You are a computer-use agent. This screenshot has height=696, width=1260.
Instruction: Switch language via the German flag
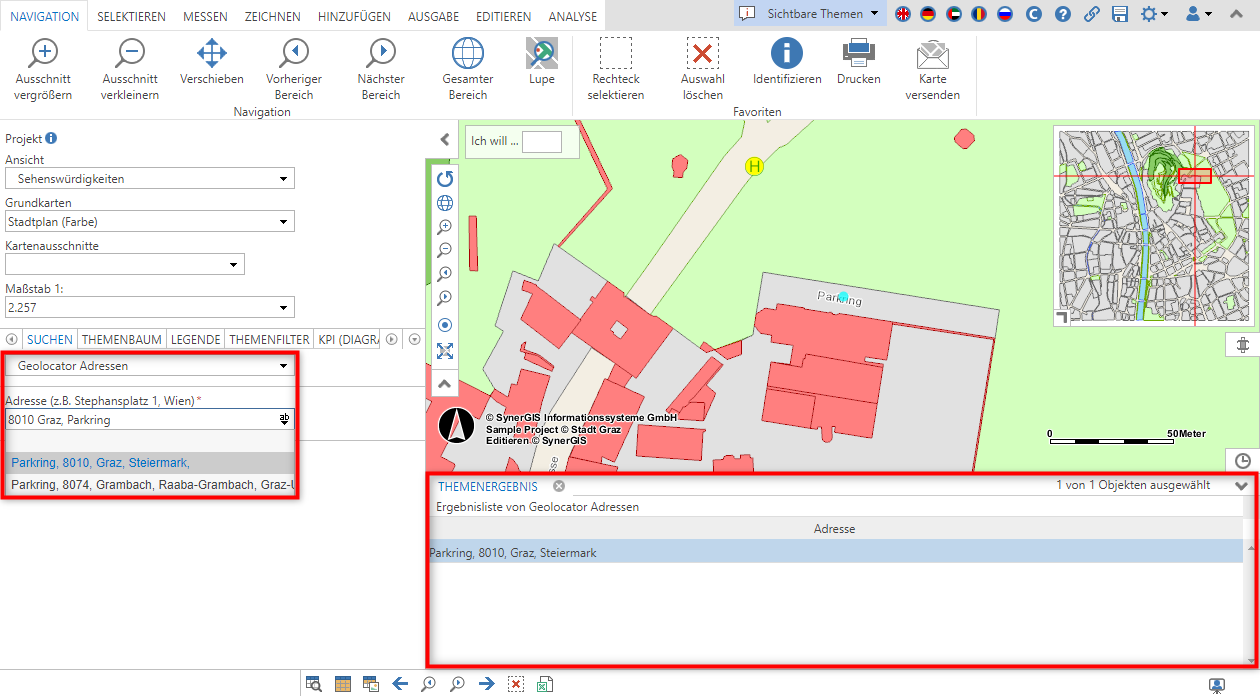click(928, 14)
